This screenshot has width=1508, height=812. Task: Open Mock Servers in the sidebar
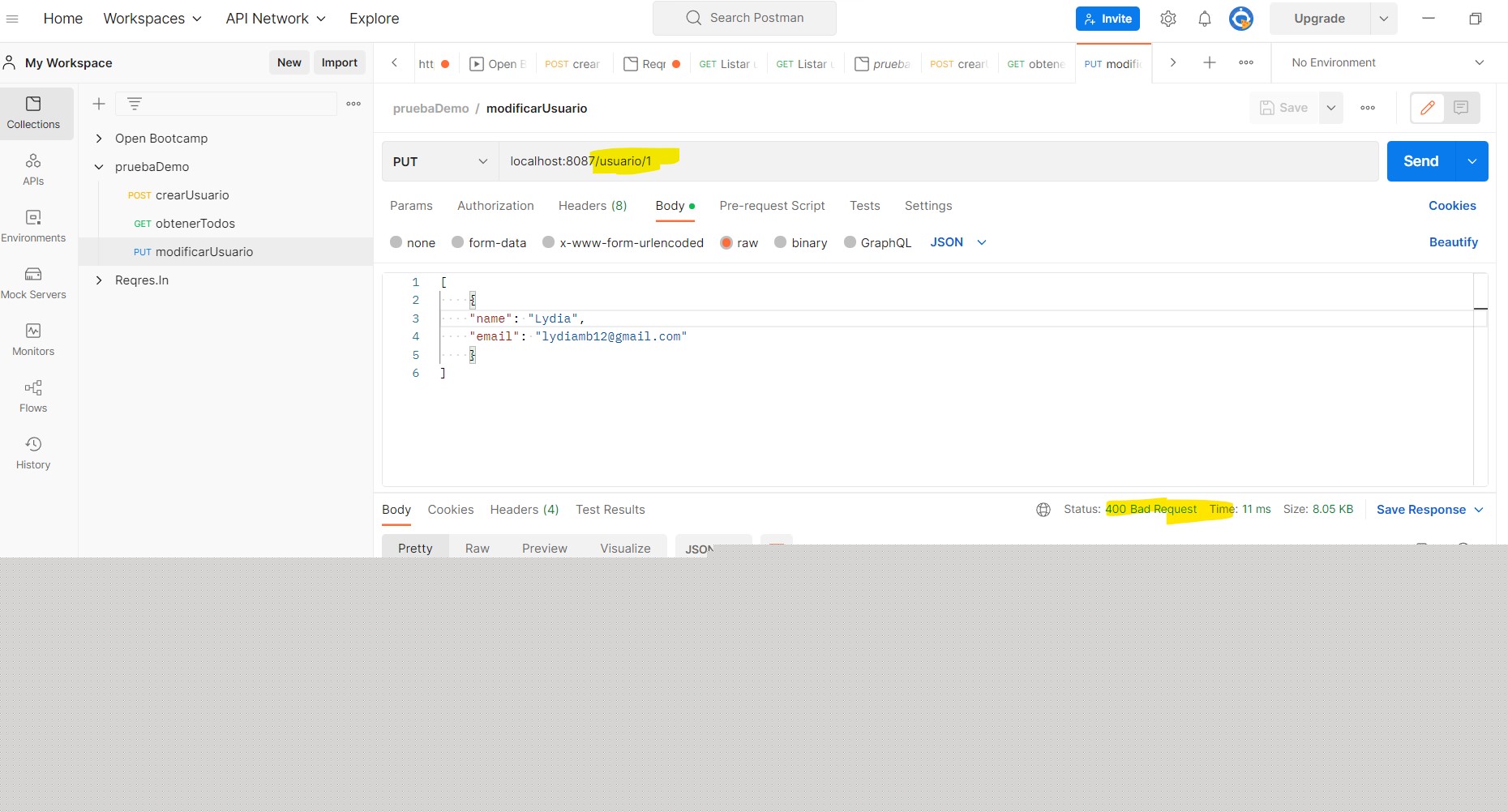click(x=33, y=283)
